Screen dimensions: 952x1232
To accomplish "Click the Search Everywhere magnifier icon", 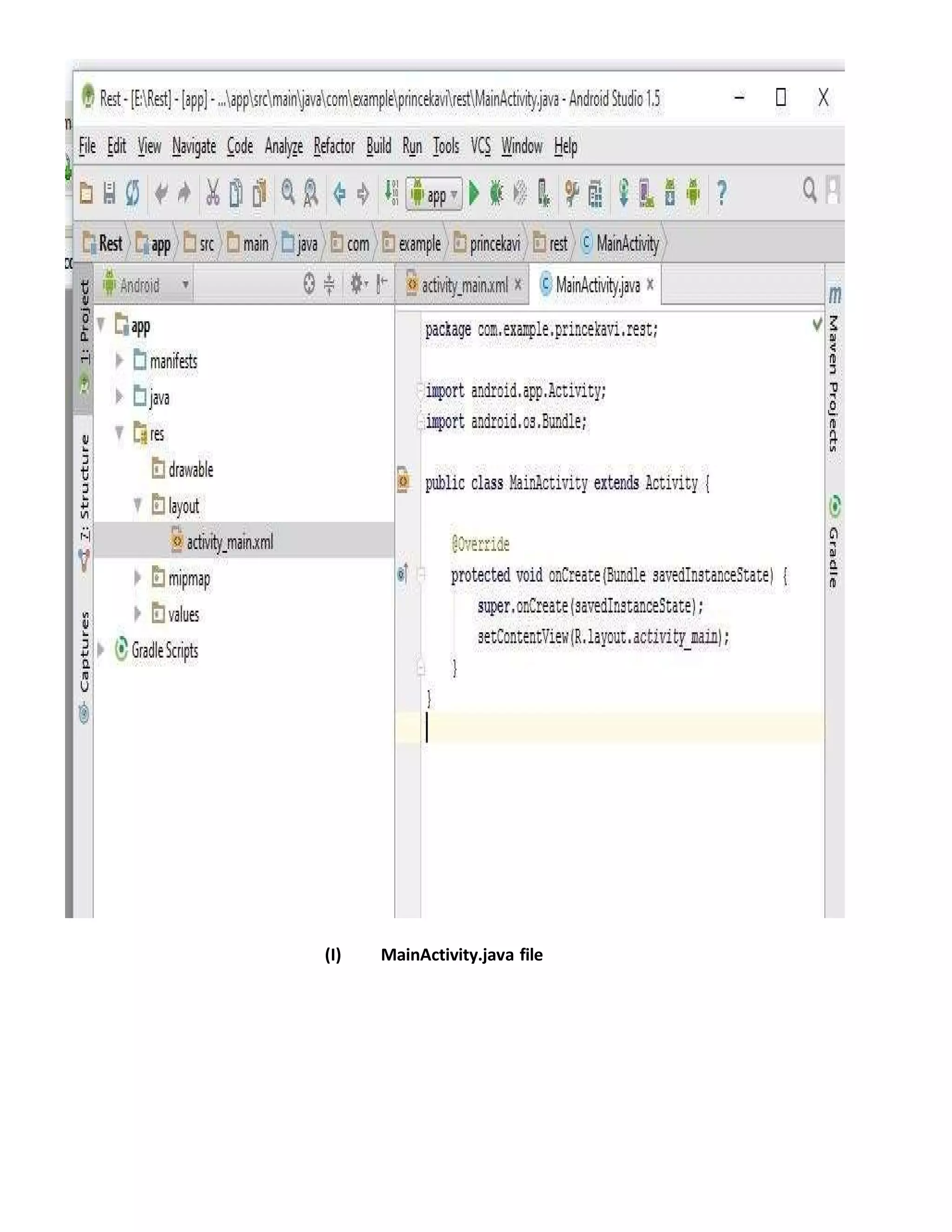I will pyautogui.click(x=810, y=191).
